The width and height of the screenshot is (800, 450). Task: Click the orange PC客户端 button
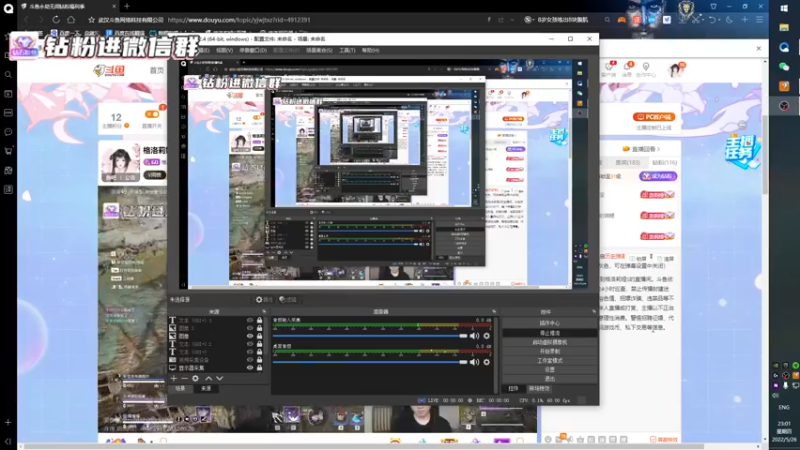tap(654, 117)
